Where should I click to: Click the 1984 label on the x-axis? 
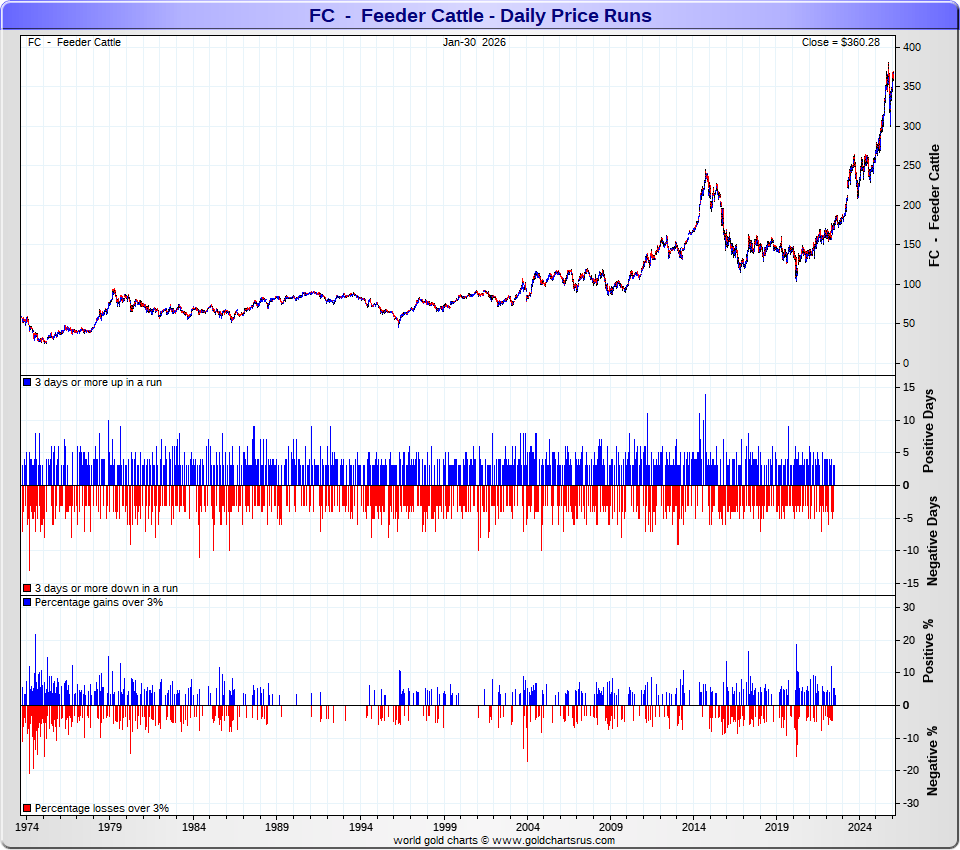(x=193, y=827)
